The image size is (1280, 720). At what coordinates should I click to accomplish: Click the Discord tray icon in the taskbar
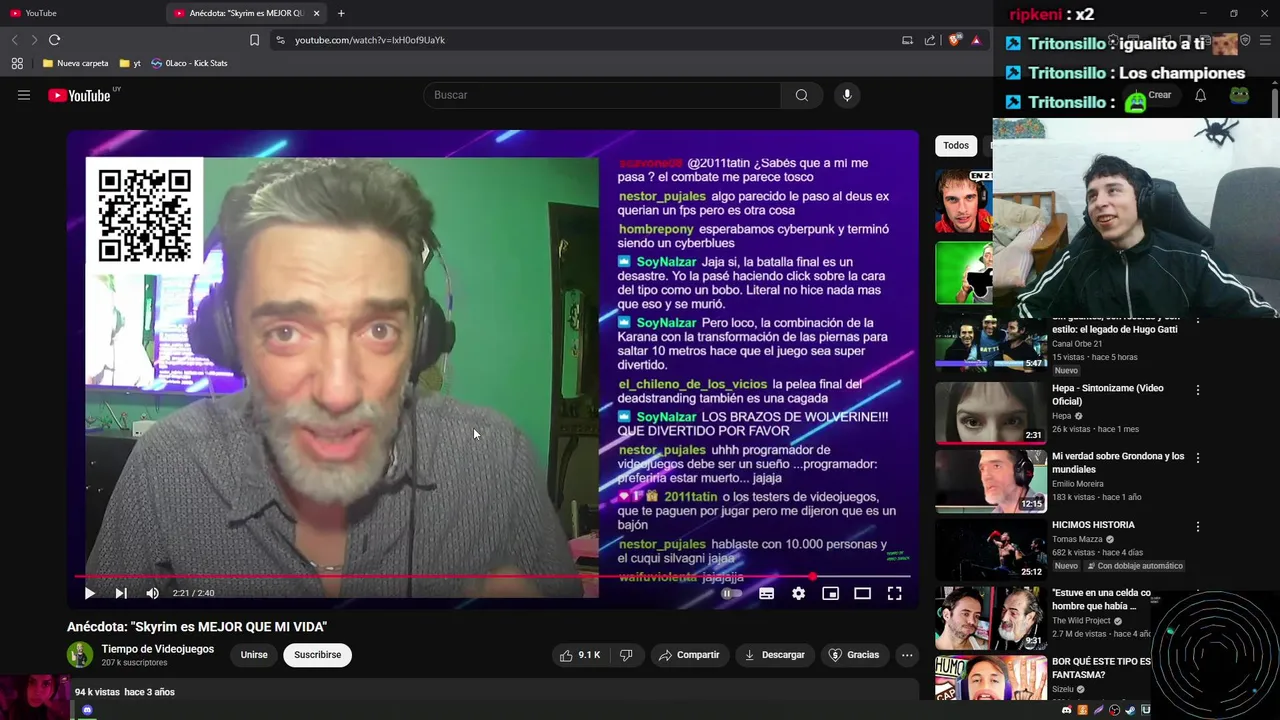pos(1066,710)
